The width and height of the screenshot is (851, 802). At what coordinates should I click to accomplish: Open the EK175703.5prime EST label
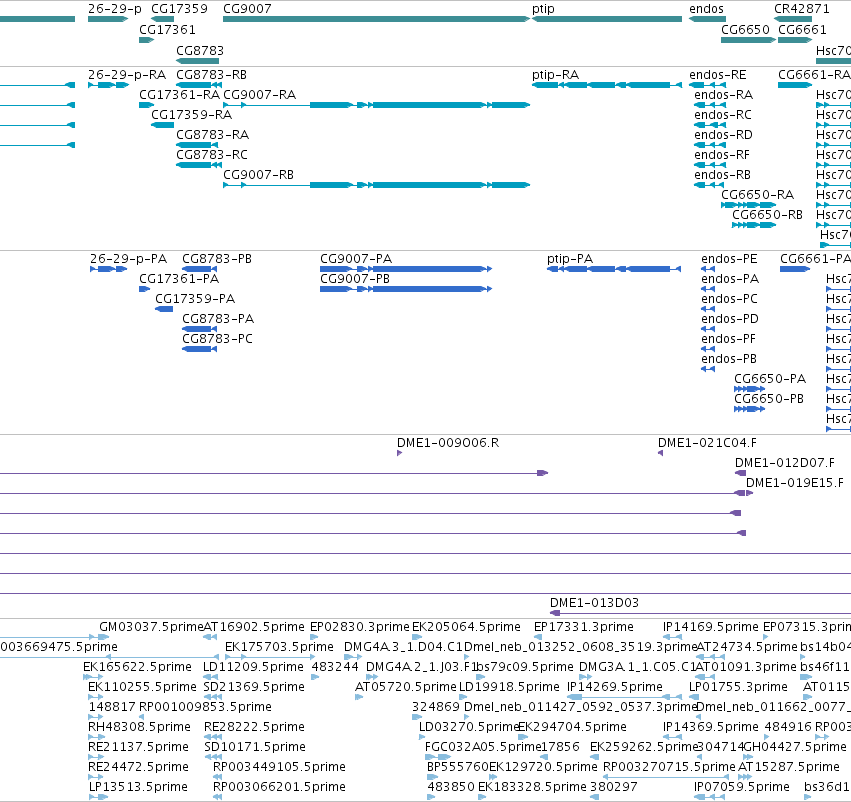[280, 647]
